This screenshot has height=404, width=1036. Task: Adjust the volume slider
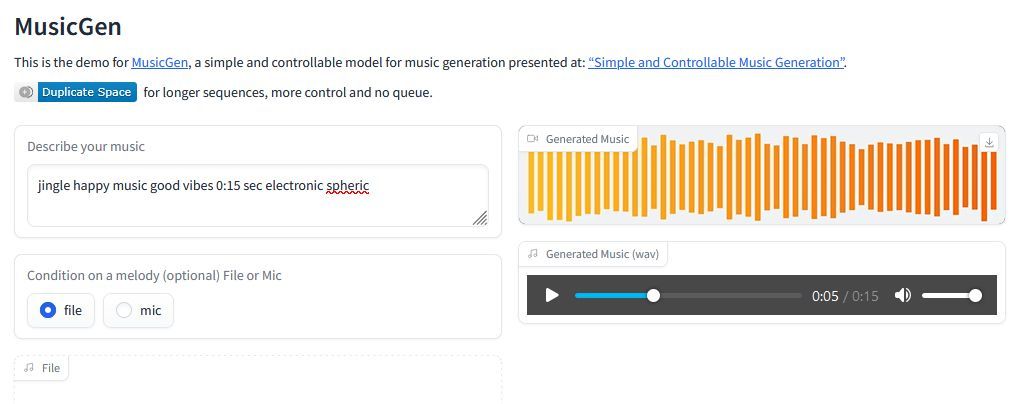click(950, 295)
